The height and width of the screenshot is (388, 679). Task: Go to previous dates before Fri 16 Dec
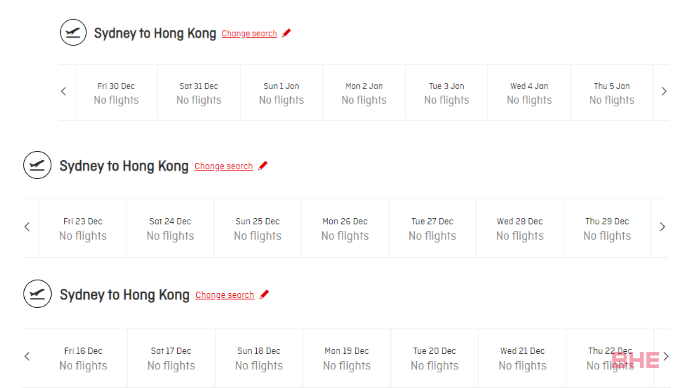[27, 356]
